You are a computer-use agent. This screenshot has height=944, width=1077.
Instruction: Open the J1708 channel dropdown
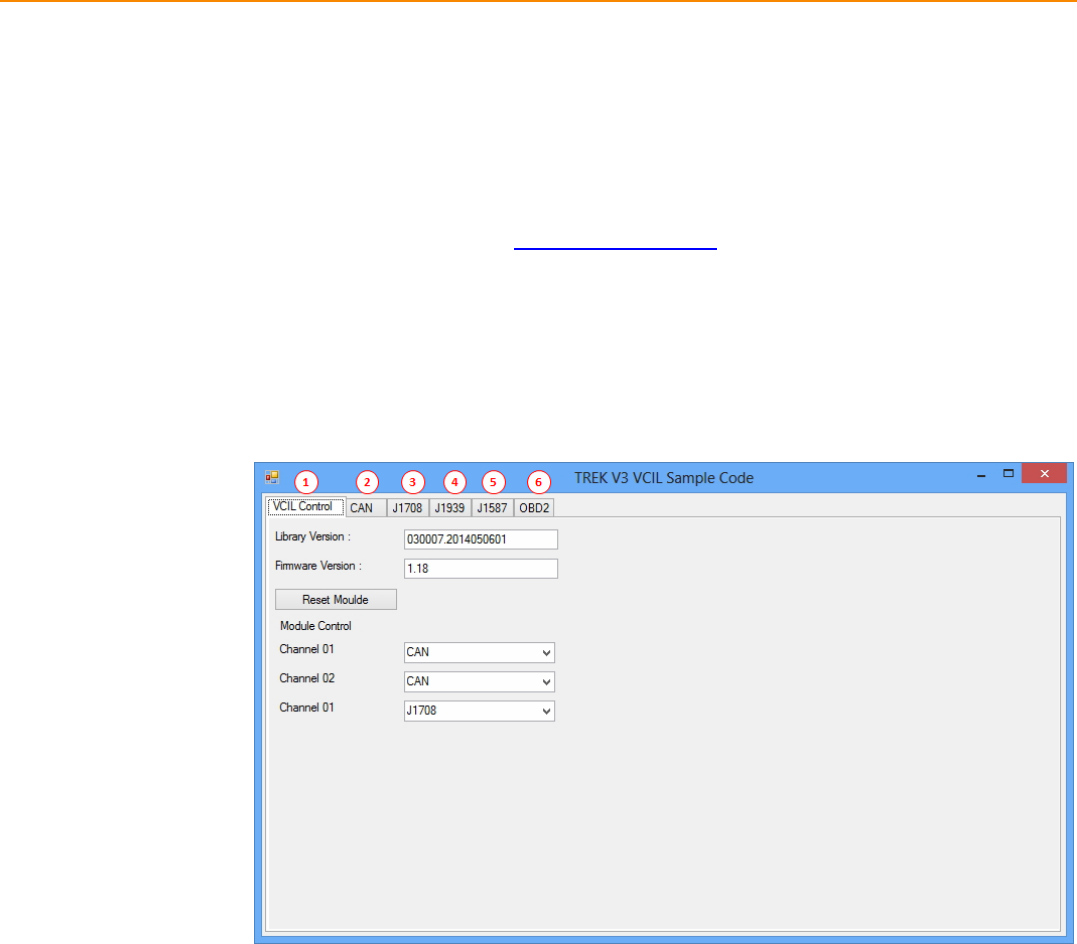[x=479, y=710]
